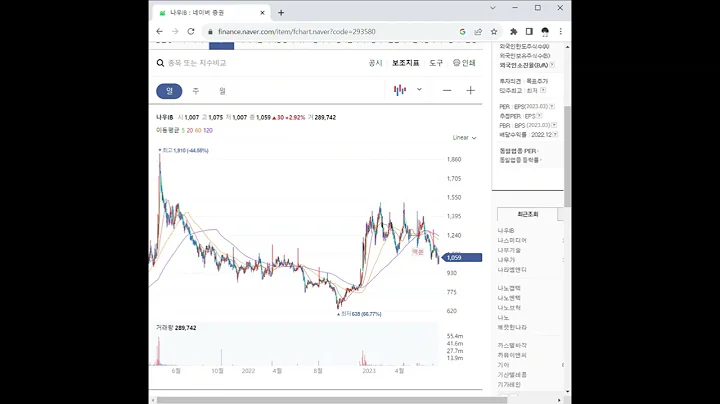Click the finance.naver.com URL address bar
720x404 pixels.
297,32
